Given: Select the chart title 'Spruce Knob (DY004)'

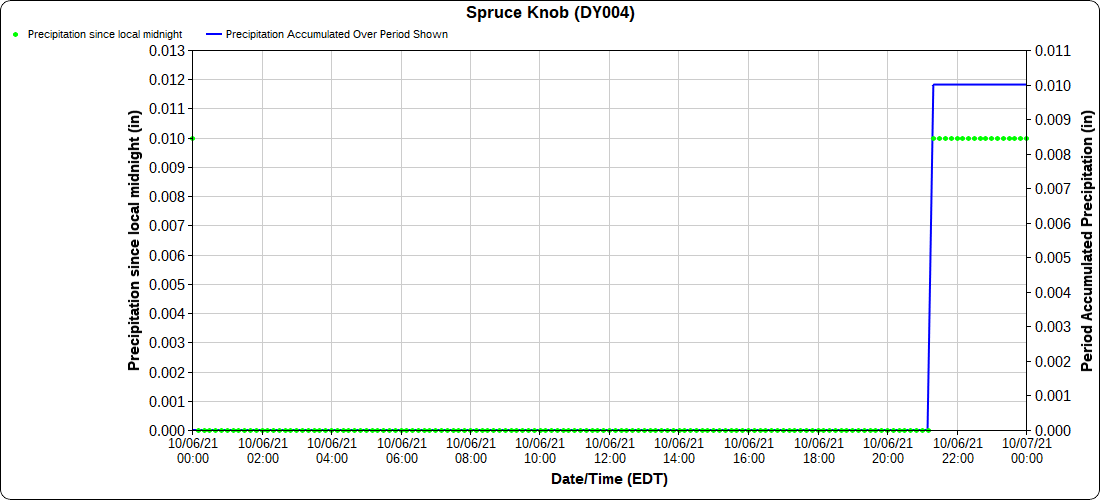Looking at the screenshot, I should coord(550,13).
